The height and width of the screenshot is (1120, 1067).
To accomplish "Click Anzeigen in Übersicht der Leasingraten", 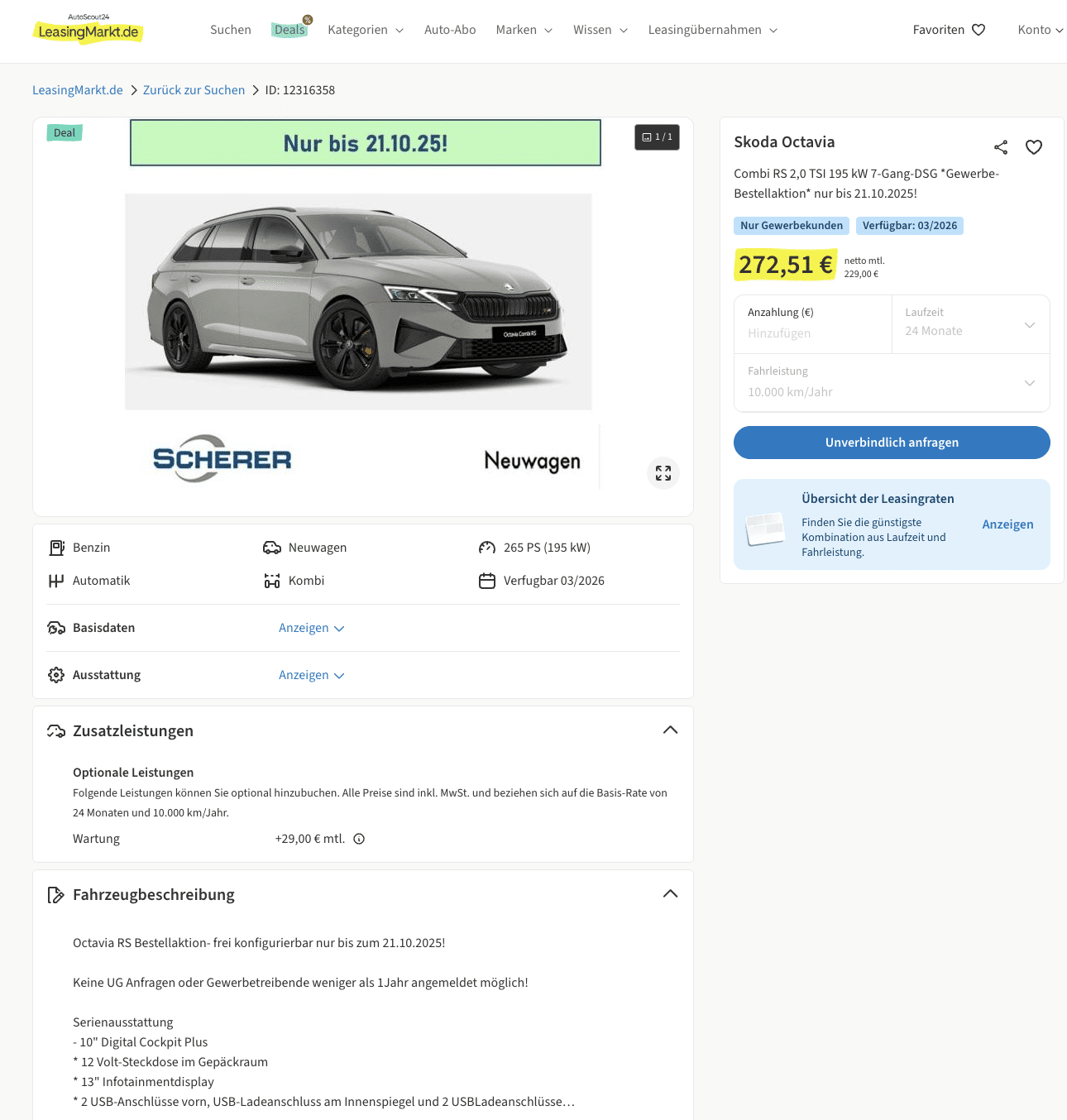I will (1007, 524).
